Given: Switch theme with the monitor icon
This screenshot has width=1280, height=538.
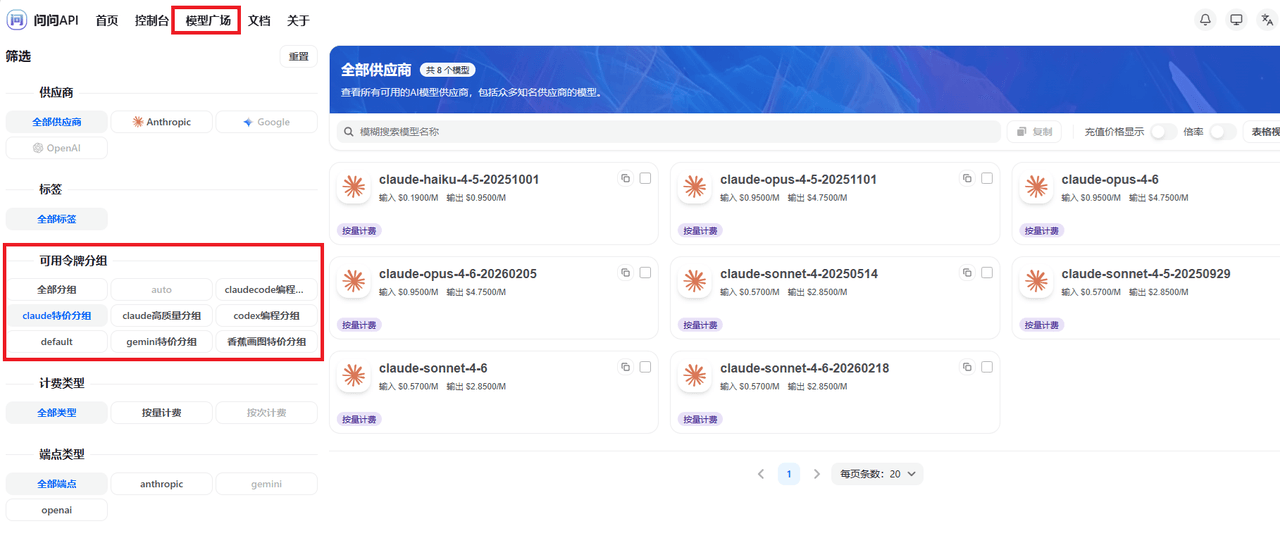Looking at the screenshot, I should pyautogui.click(x=1236, y=20).
